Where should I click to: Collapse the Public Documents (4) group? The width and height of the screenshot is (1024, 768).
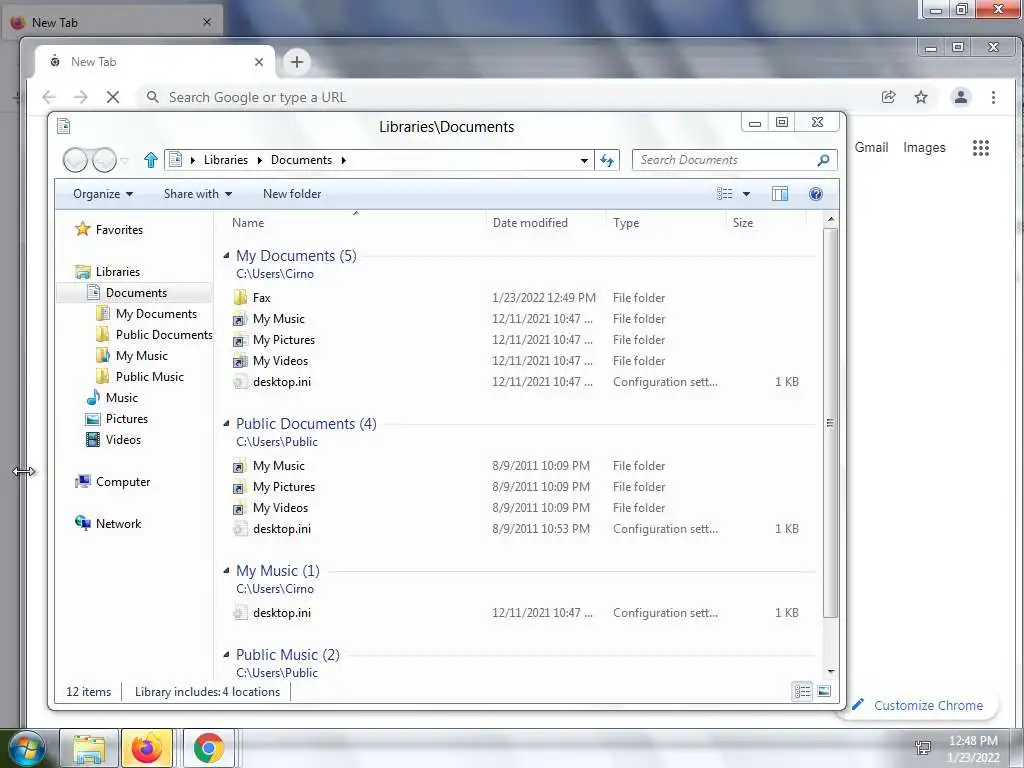click(x=227, y=423)
